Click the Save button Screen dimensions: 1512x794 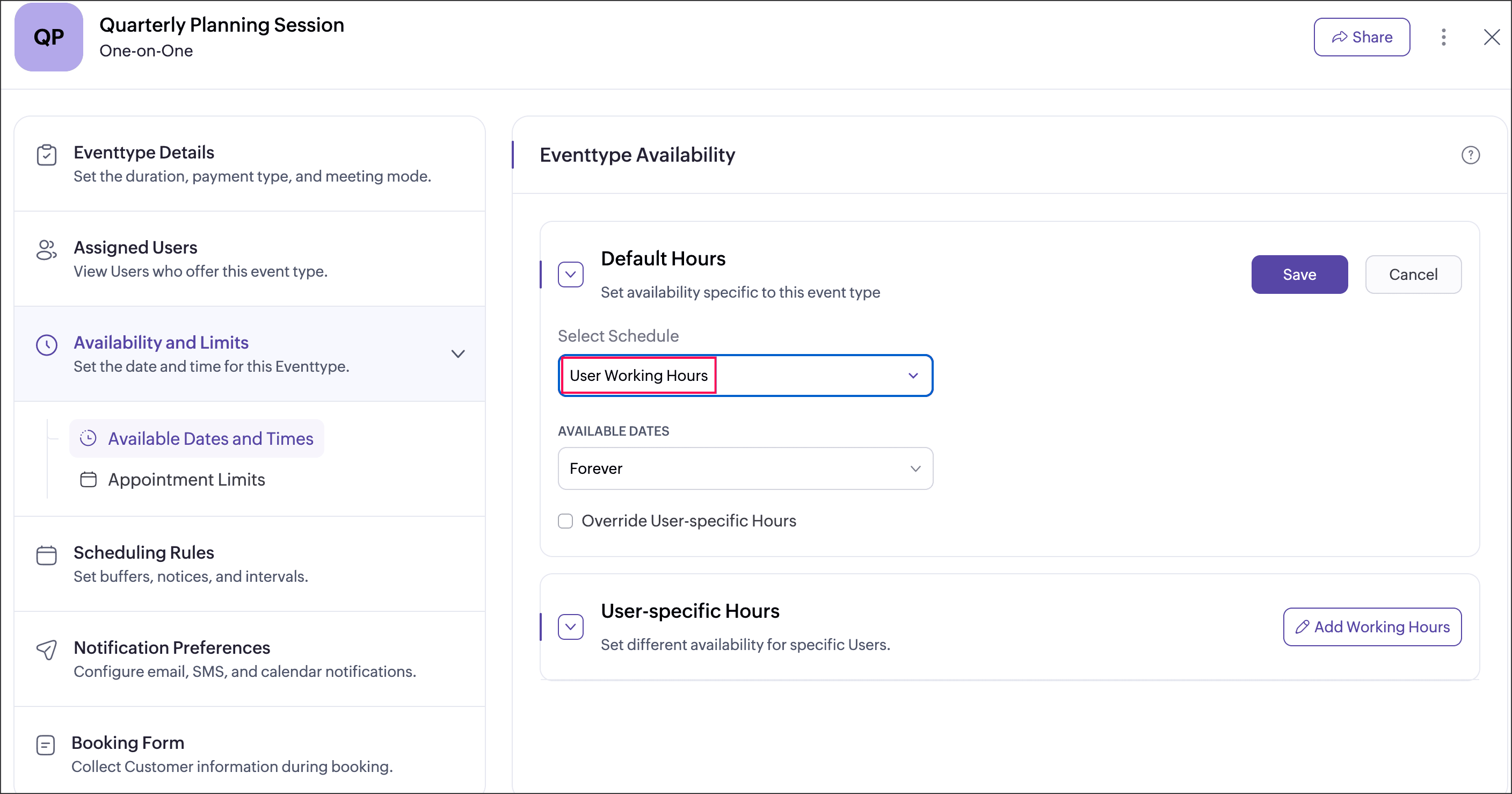pyautogui.click(x=1299, y=275)
